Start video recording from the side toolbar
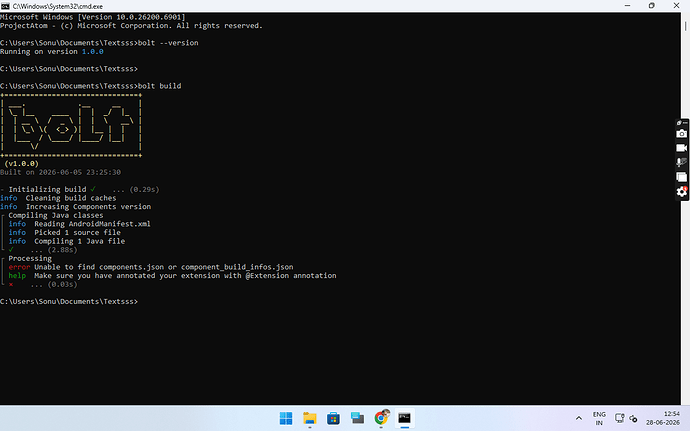Screen dimensions: 690x431 (x=682, y=148)
